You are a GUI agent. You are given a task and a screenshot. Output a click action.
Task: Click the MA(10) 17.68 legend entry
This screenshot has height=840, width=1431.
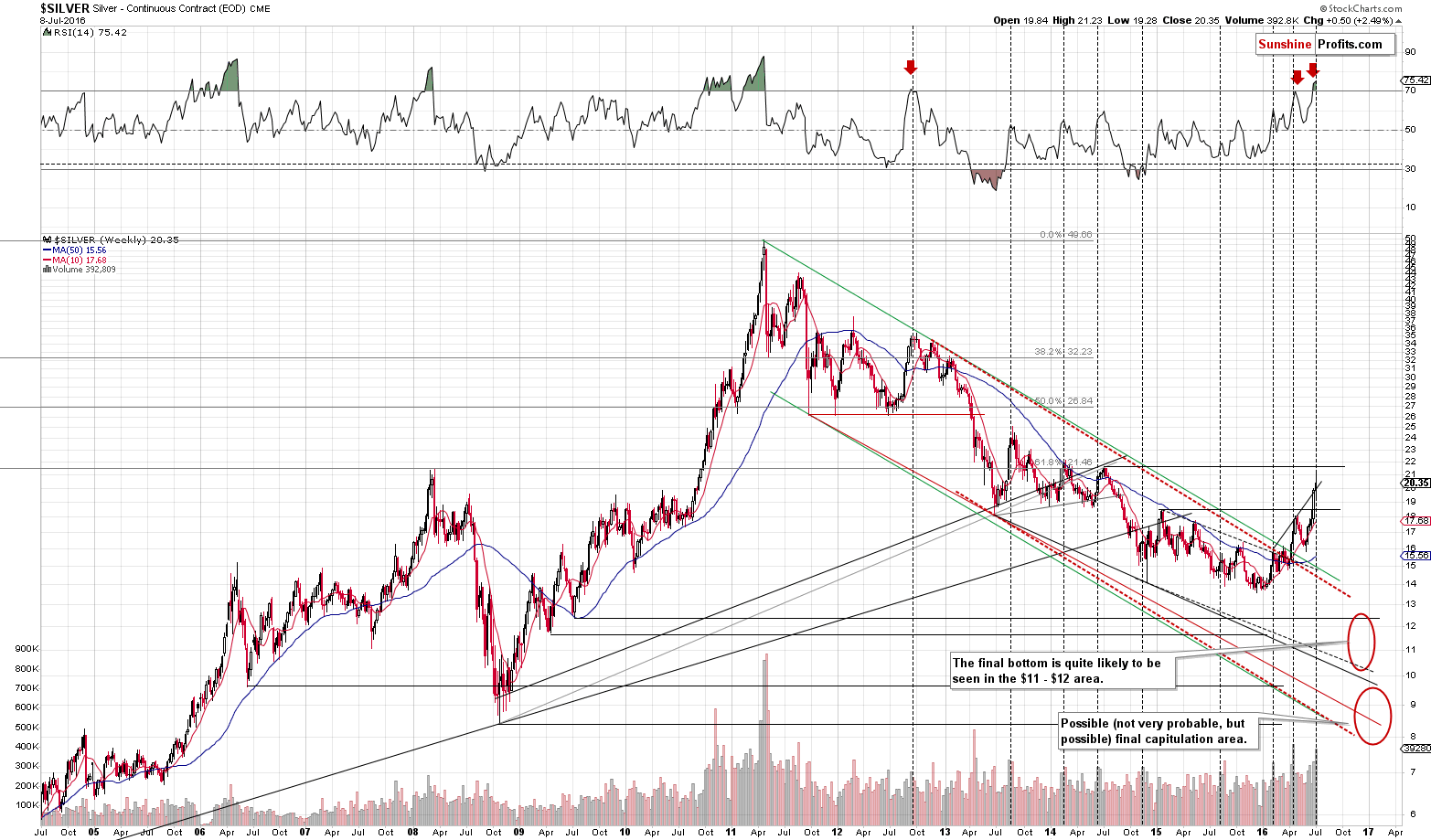click(x=75, y=261)
